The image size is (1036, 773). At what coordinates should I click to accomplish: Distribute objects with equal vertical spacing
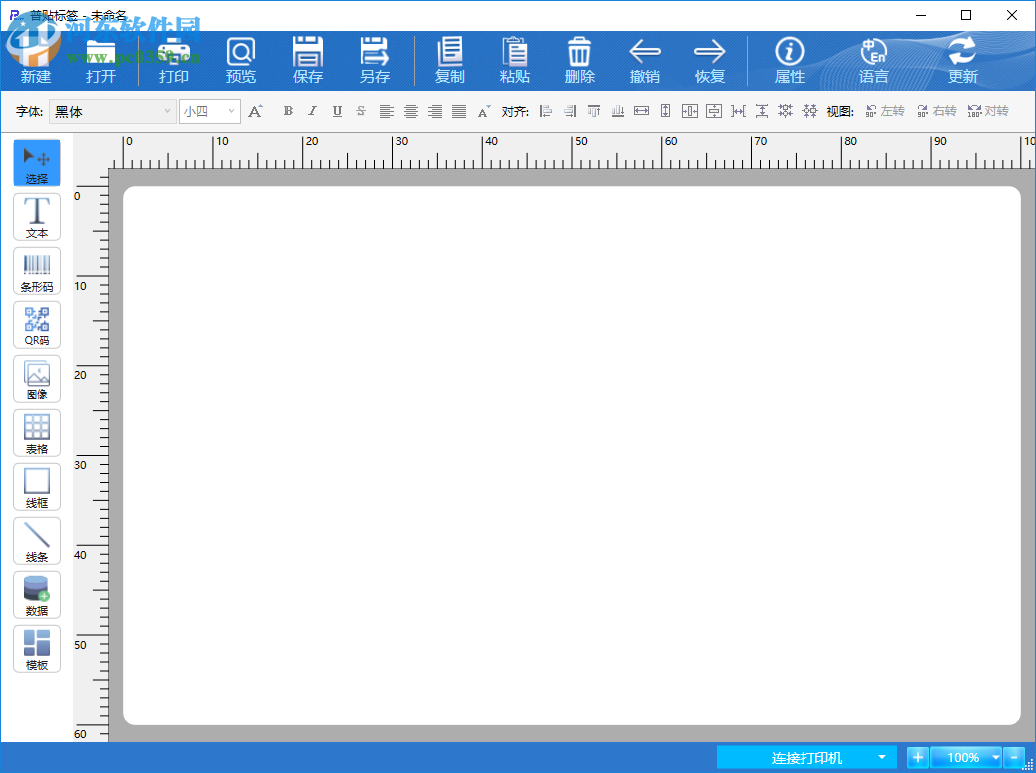point(762,111)
